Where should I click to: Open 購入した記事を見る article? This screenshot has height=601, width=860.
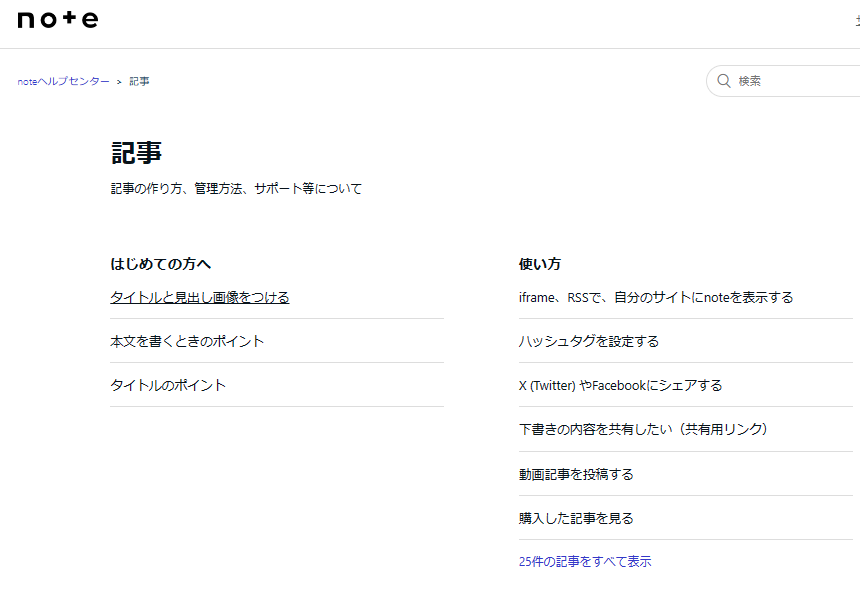tap(576, 518)
